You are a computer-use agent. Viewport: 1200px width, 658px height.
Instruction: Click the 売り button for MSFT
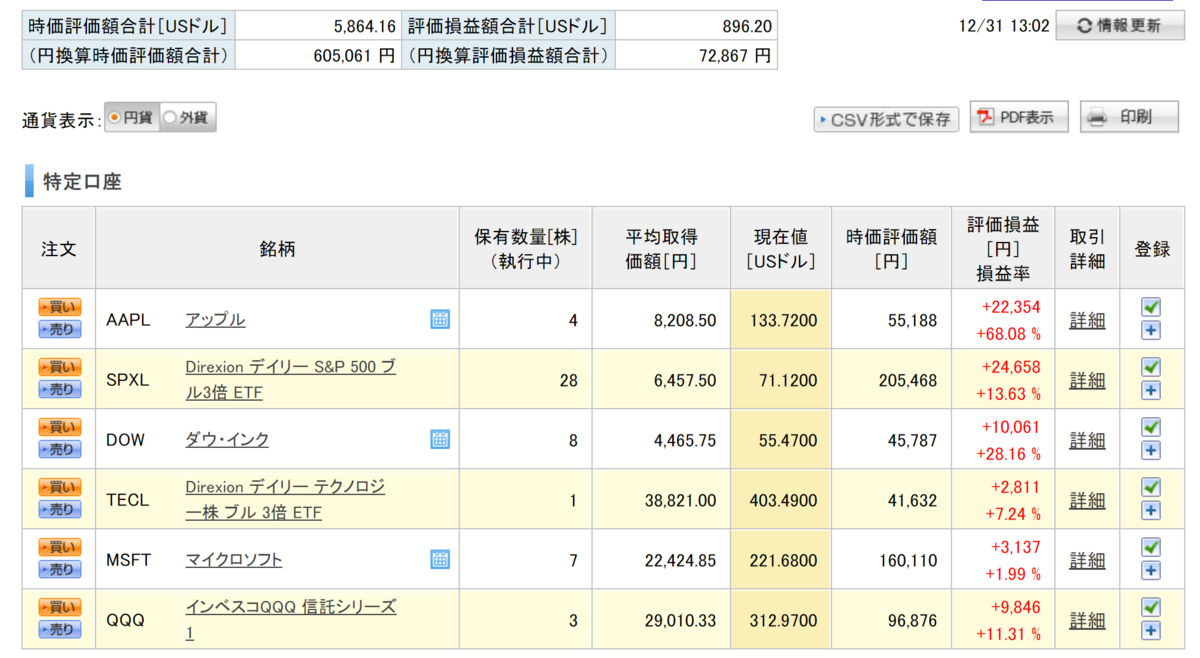point(60,570)
